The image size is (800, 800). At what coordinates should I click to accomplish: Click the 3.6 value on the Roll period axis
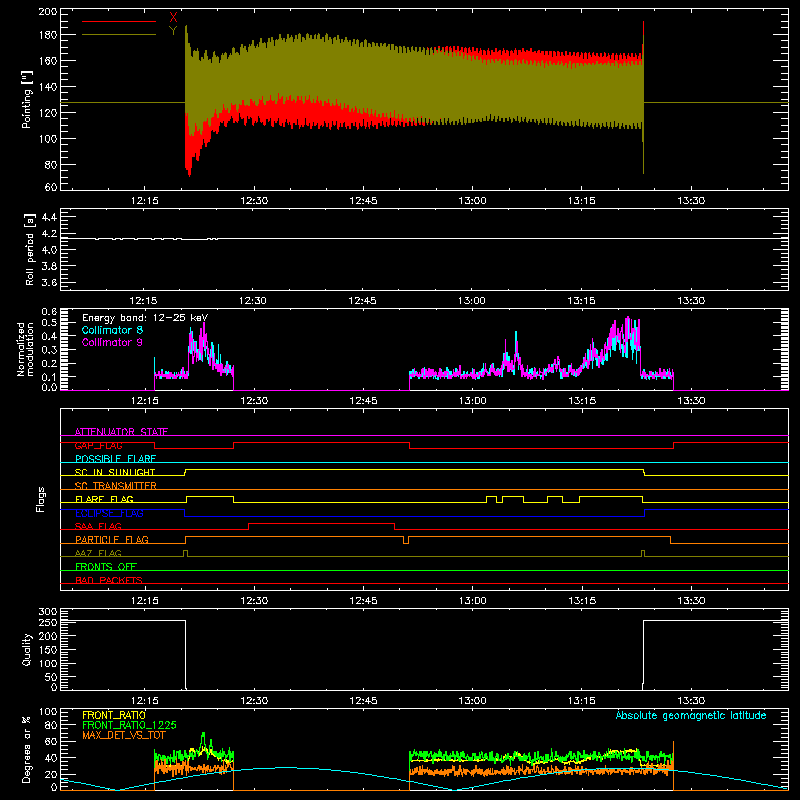click(49, 282)
